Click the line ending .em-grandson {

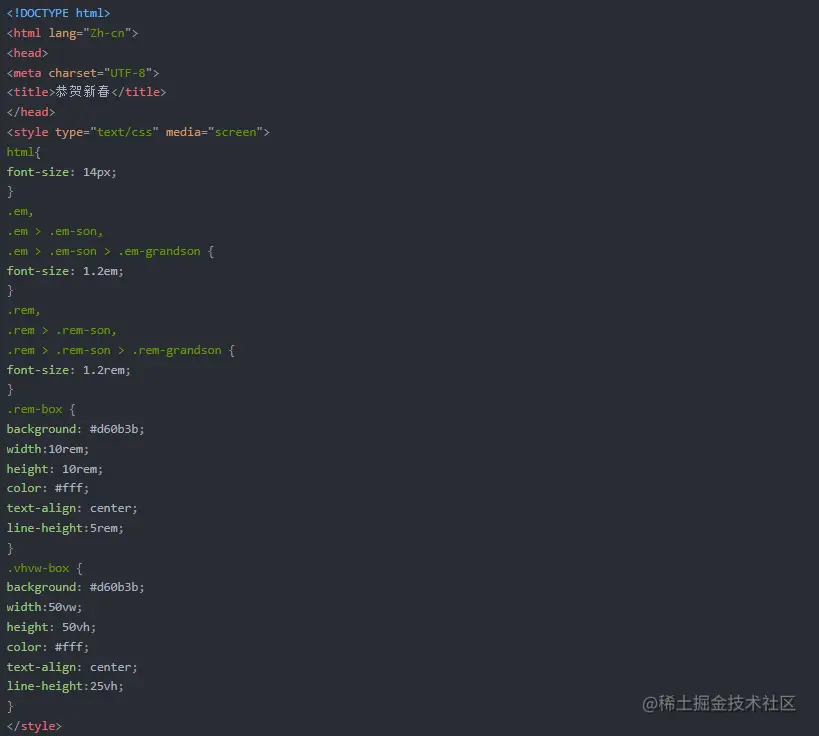coord(110,251)
